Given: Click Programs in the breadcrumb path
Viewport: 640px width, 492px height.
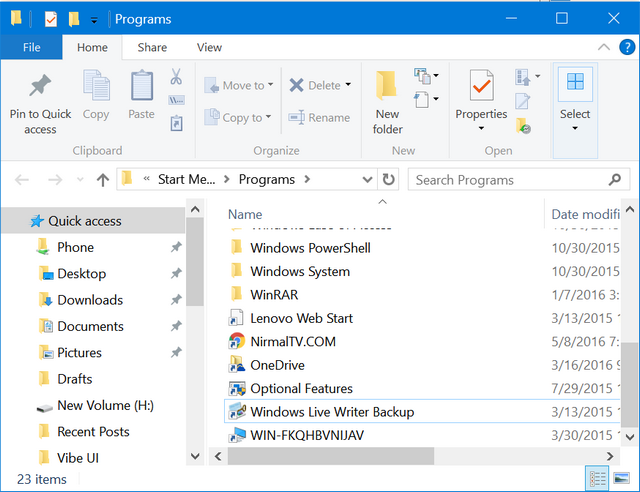Looking at the screenshot, I should tap(267, 179).
